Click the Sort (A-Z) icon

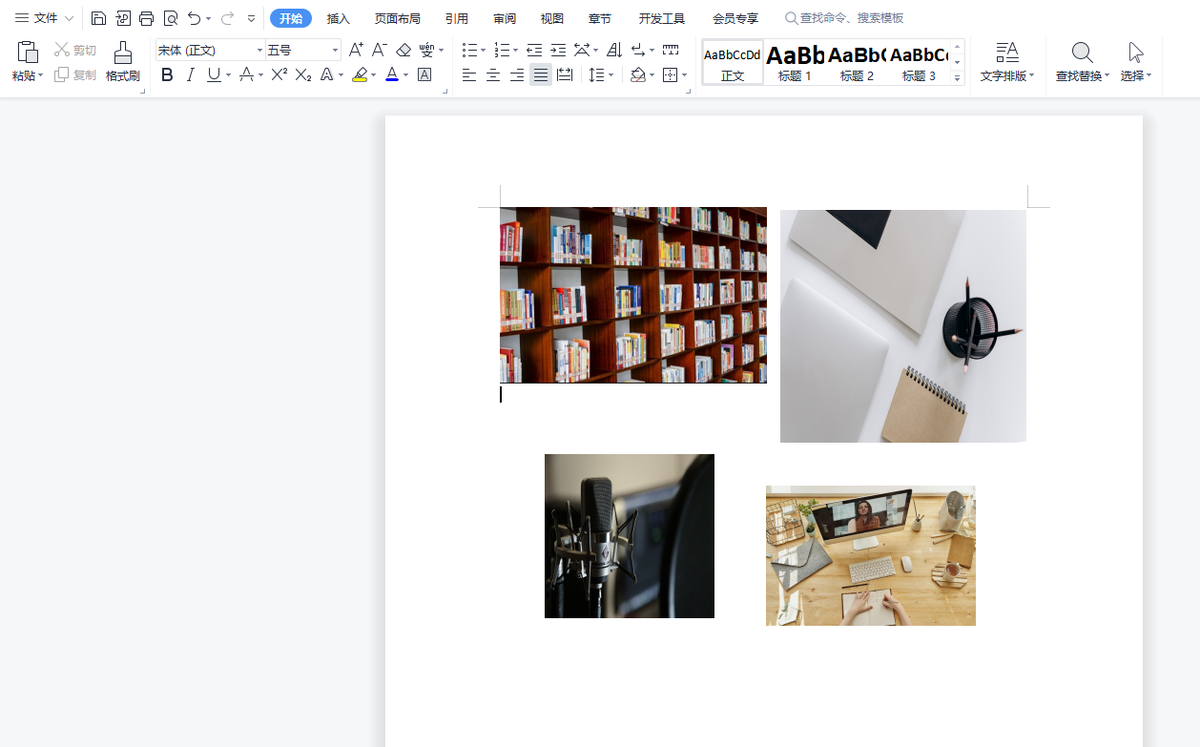tap(615, 50)
